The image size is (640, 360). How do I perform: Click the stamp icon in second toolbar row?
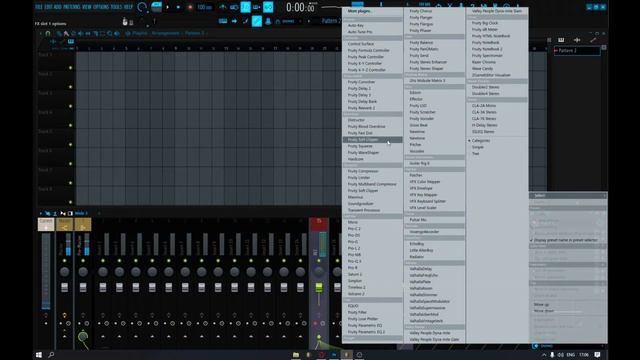[x=268, y=21]
